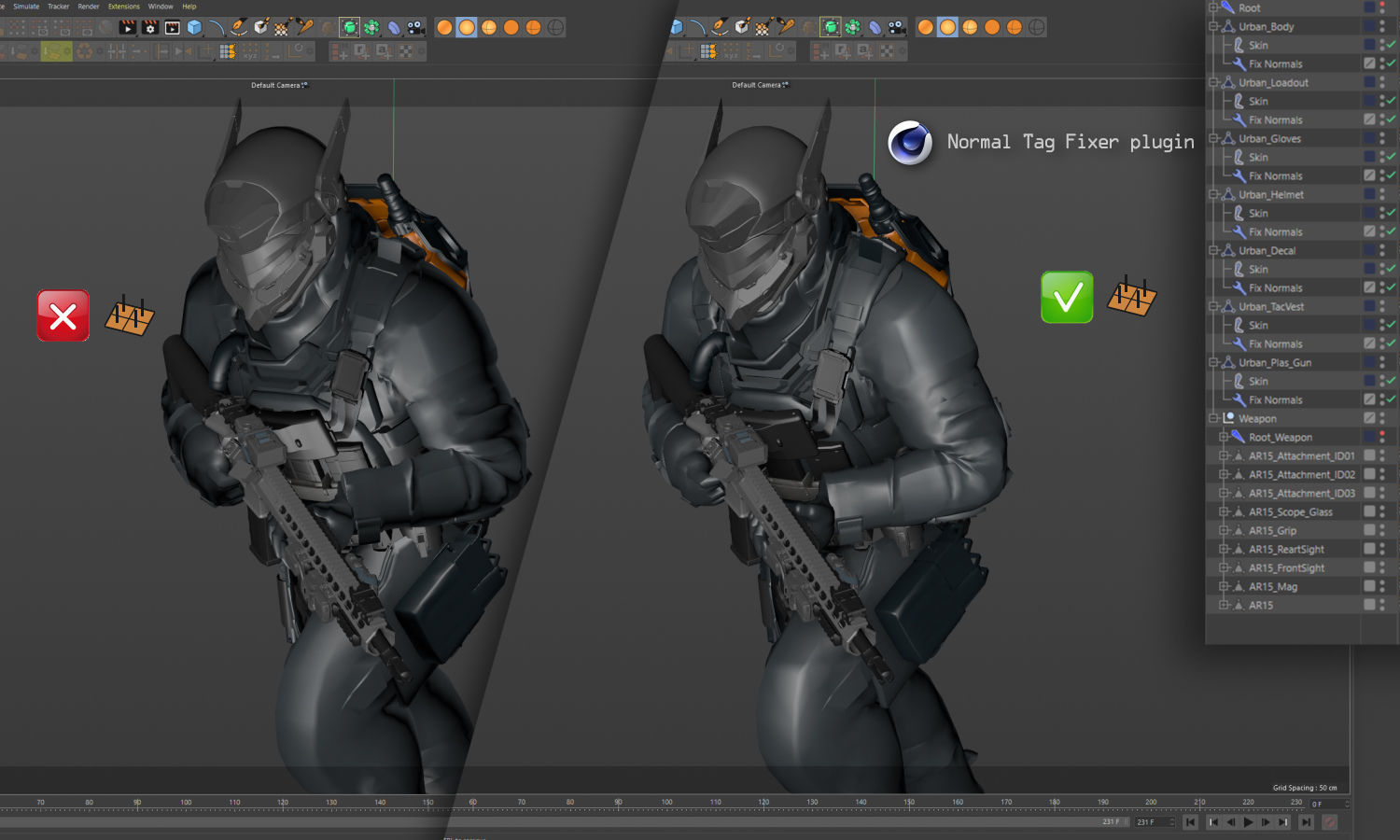Select purple capsule deformer icon in left toolbar
Image resolution: width=1400 pixels, height=840 pixels.
pyautogui.click(x=394, y=28)
